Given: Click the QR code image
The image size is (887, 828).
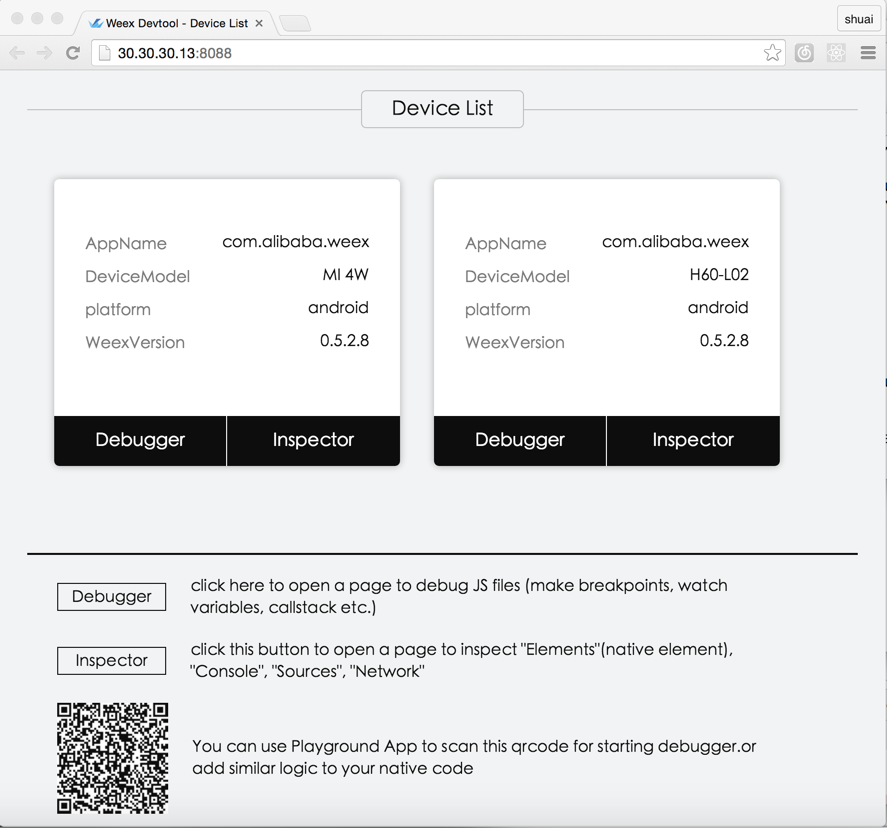Looking at the screenshot, I should 112,757.
